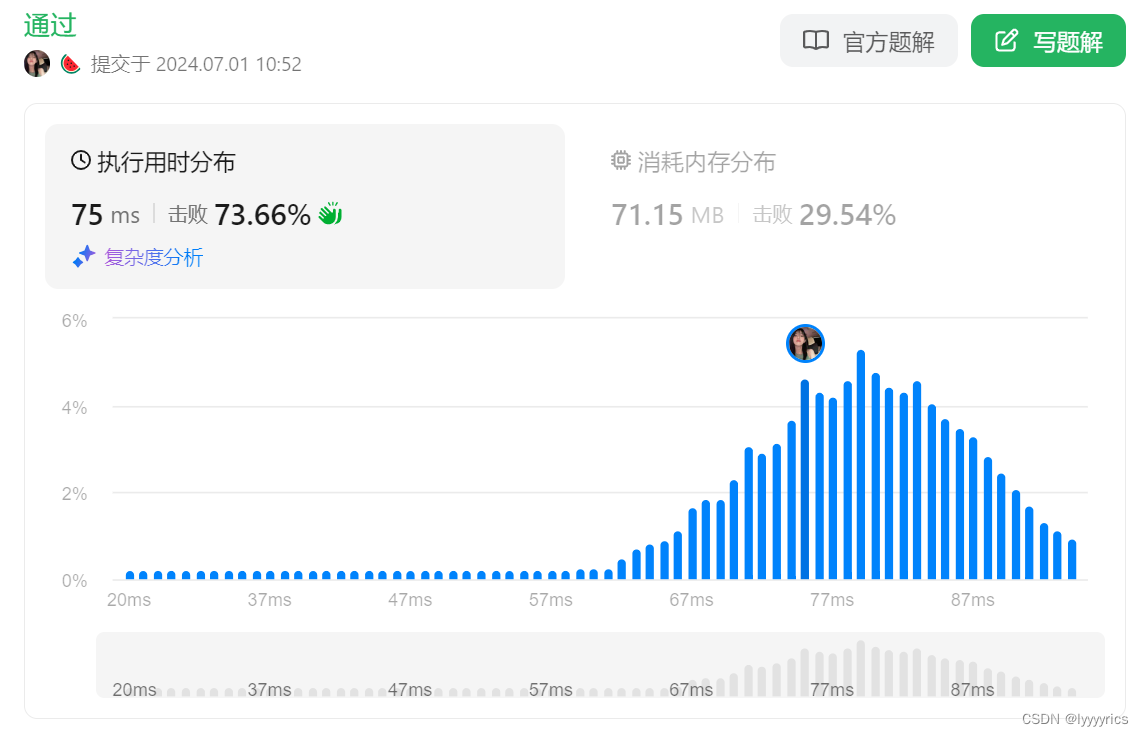This screenshot has width=1144, height=736.
Task: Click the 0% y-axis label
Action: pos(74,581)
